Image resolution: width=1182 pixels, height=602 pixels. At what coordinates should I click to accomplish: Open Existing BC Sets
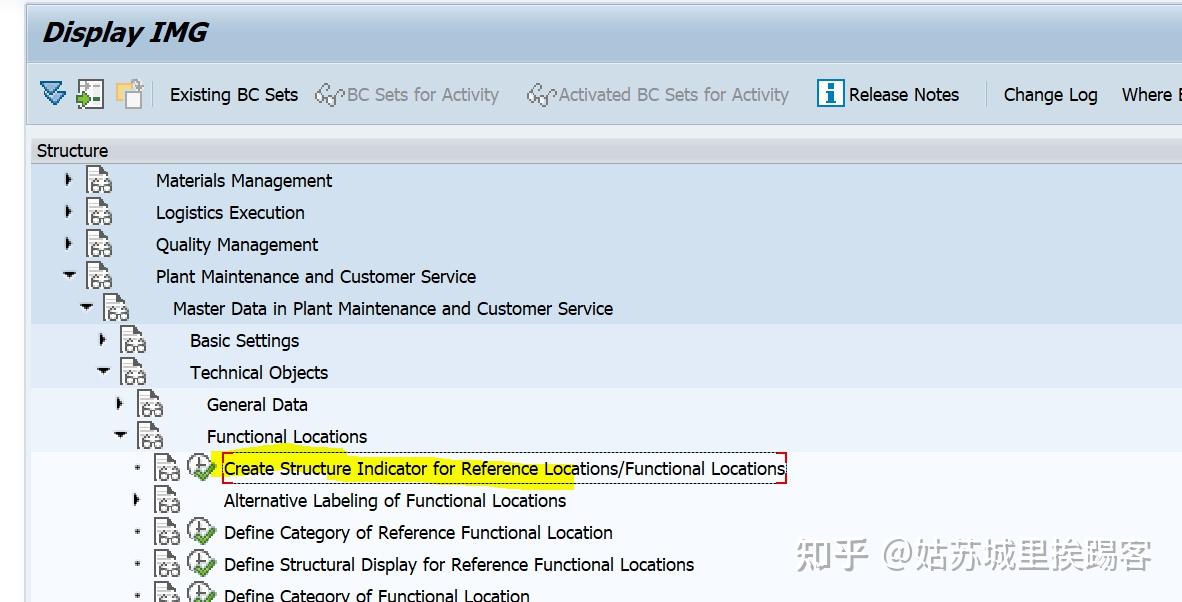pyautogui.click(x=234, y=95)
